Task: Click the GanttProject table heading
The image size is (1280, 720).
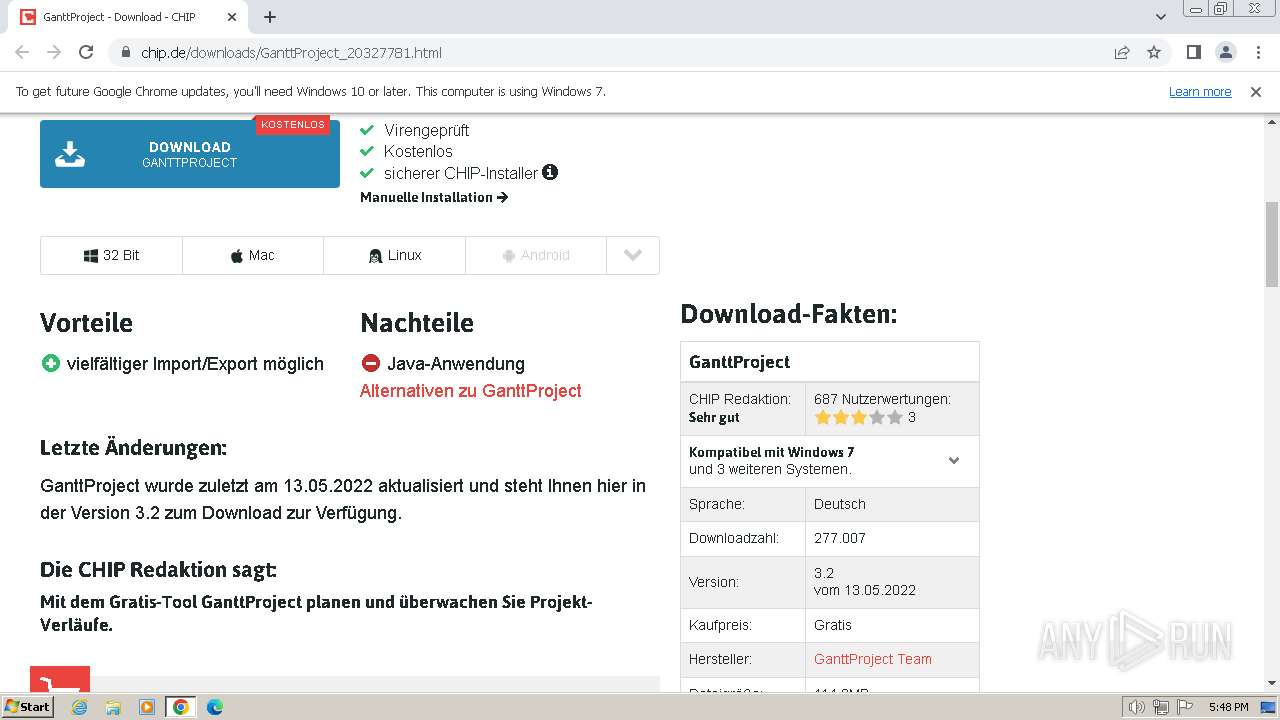Action: coord(830,362)
